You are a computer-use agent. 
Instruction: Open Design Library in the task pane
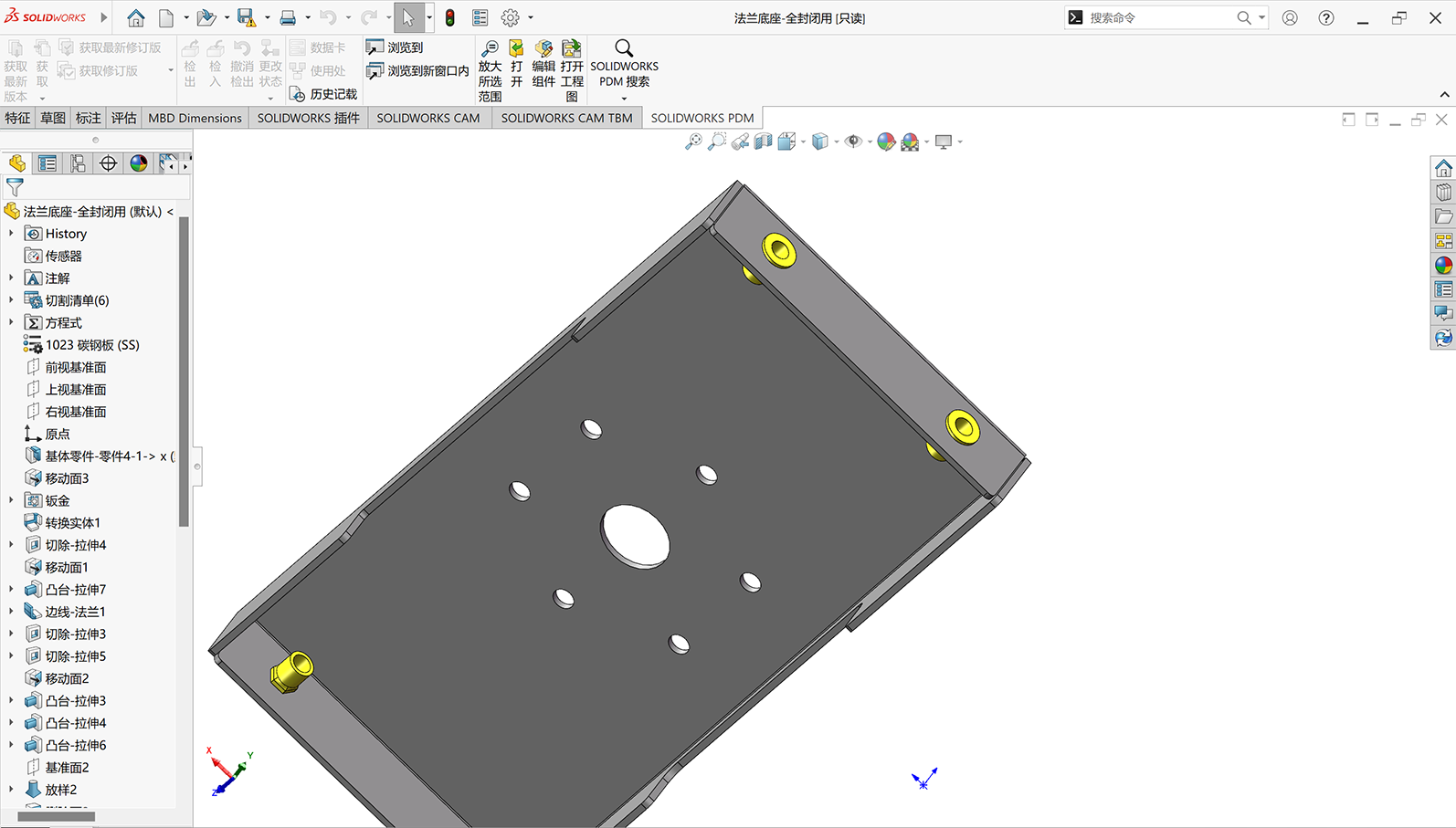coord(1443,193)
